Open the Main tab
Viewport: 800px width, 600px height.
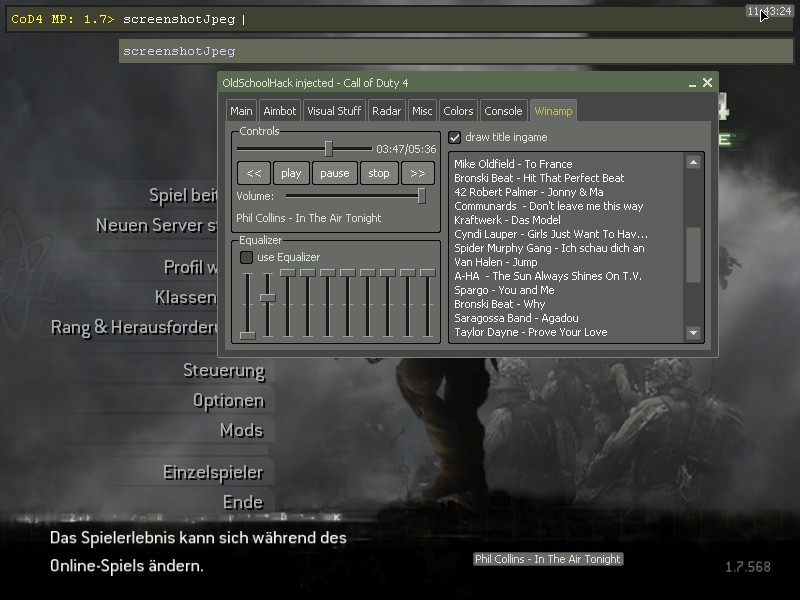pos(241,111)
